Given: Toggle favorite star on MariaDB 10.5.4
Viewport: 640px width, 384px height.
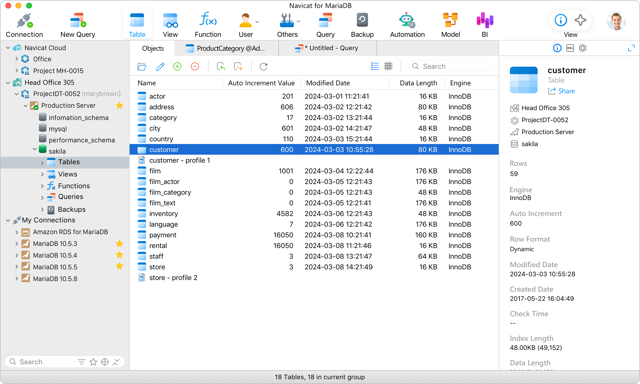Looking at the screenshot, I should coord(119,255).
